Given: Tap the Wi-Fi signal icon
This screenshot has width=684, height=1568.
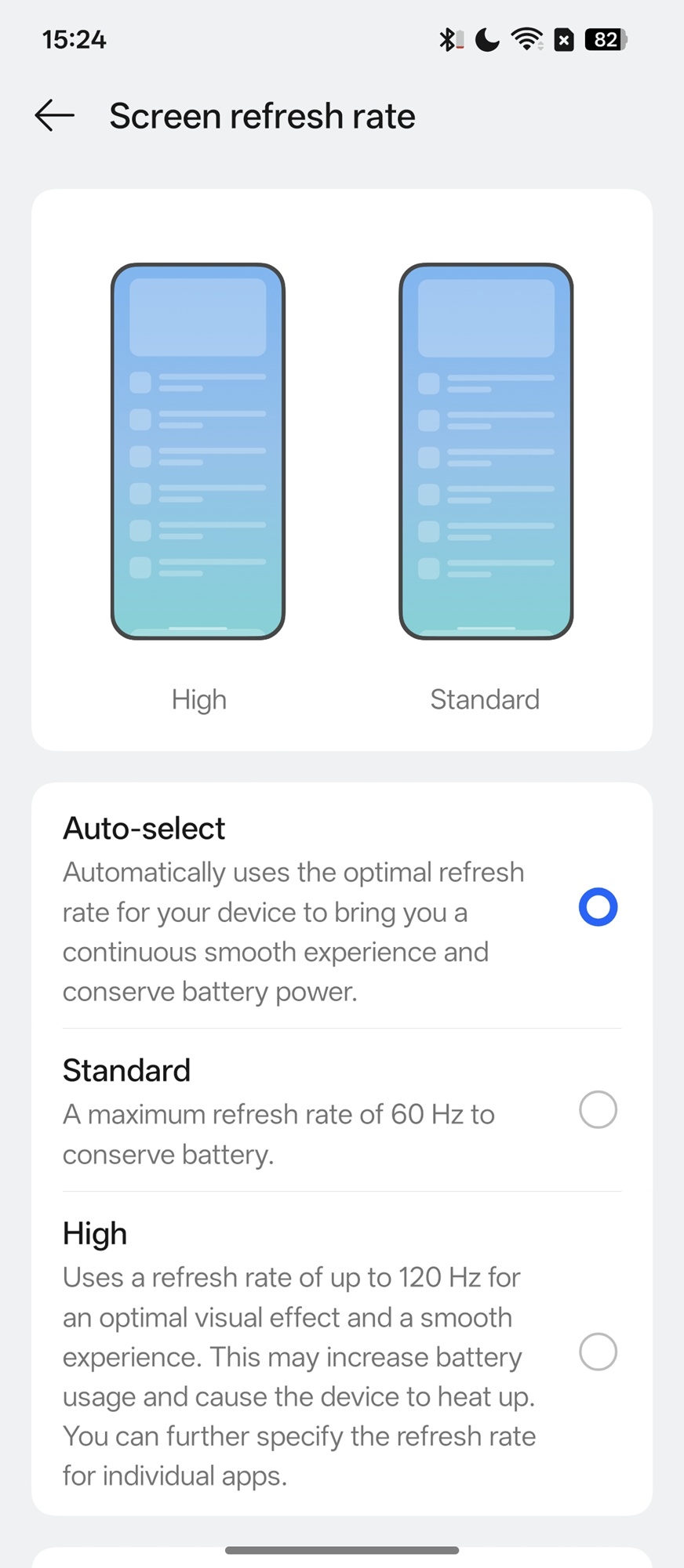Looking at the screenshot, I should tap(526, 39).
